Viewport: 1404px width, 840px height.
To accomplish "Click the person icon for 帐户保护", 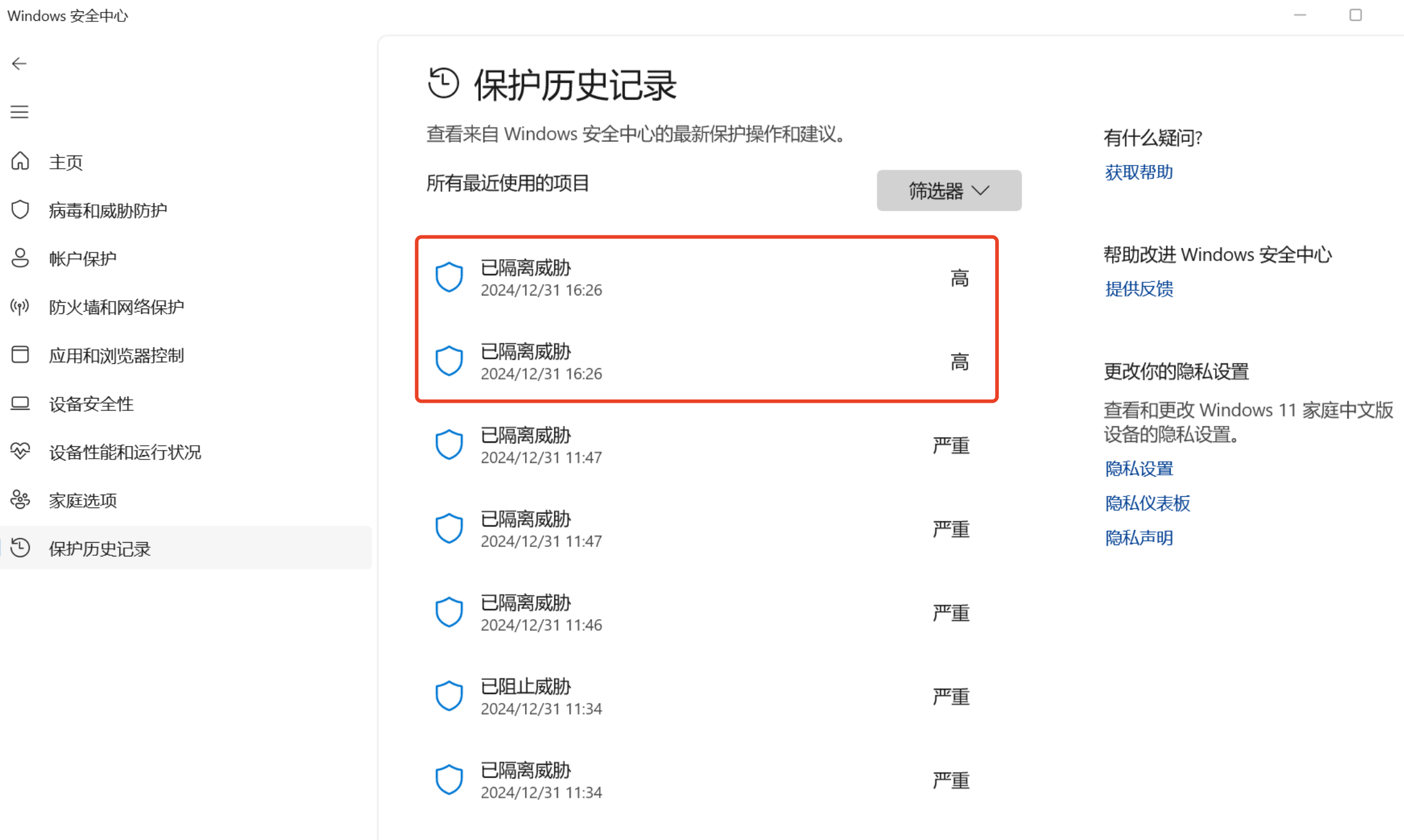I will click(x=20, y=258).
